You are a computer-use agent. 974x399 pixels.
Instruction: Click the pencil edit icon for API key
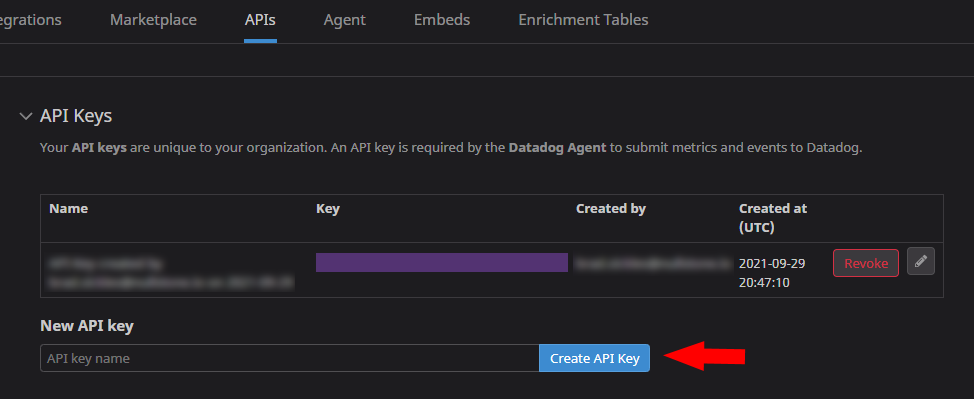point(921,262)
